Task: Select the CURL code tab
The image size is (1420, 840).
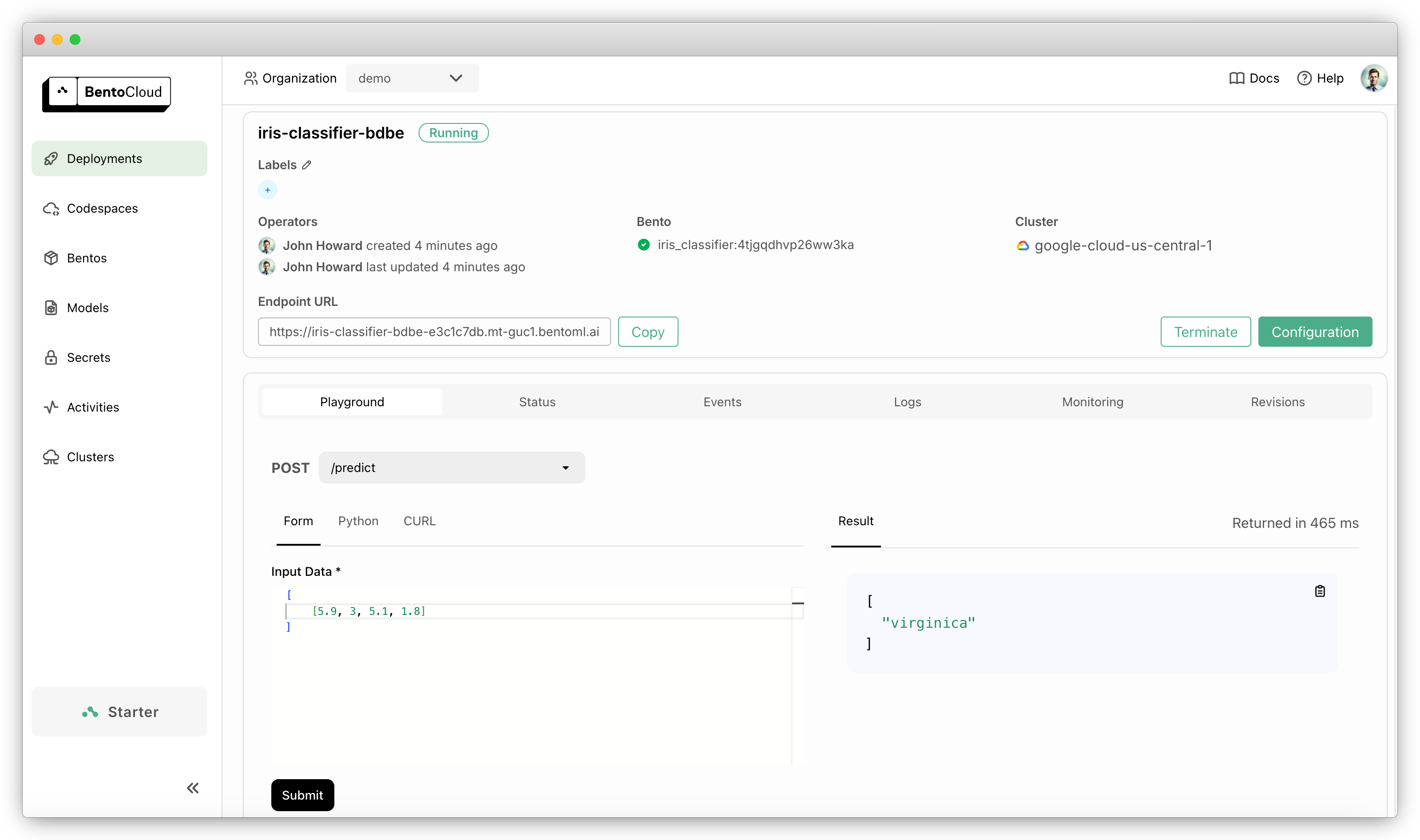Action: pos(419,521)
